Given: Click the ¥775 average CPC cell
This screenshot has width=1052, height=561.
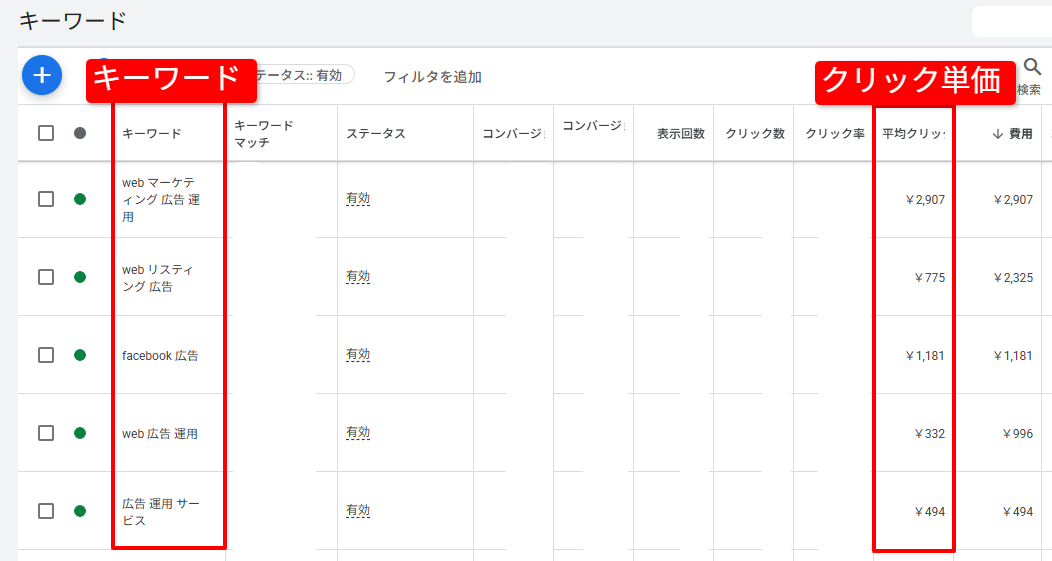Looking at the screenshot, I should (930, 278).
